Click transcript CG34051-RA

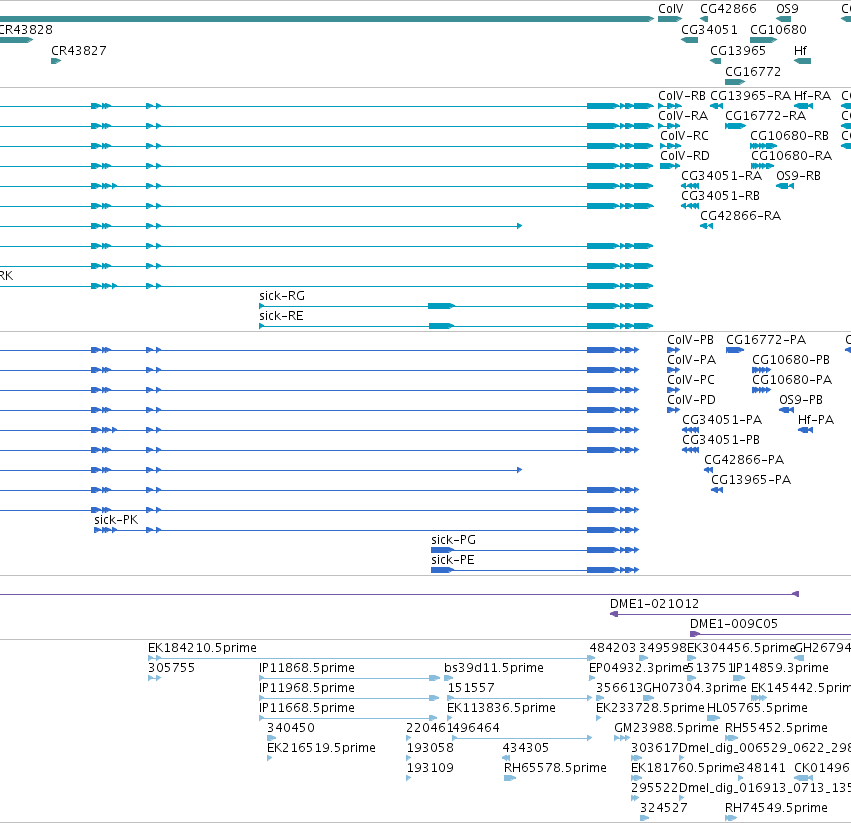point(721,176)
